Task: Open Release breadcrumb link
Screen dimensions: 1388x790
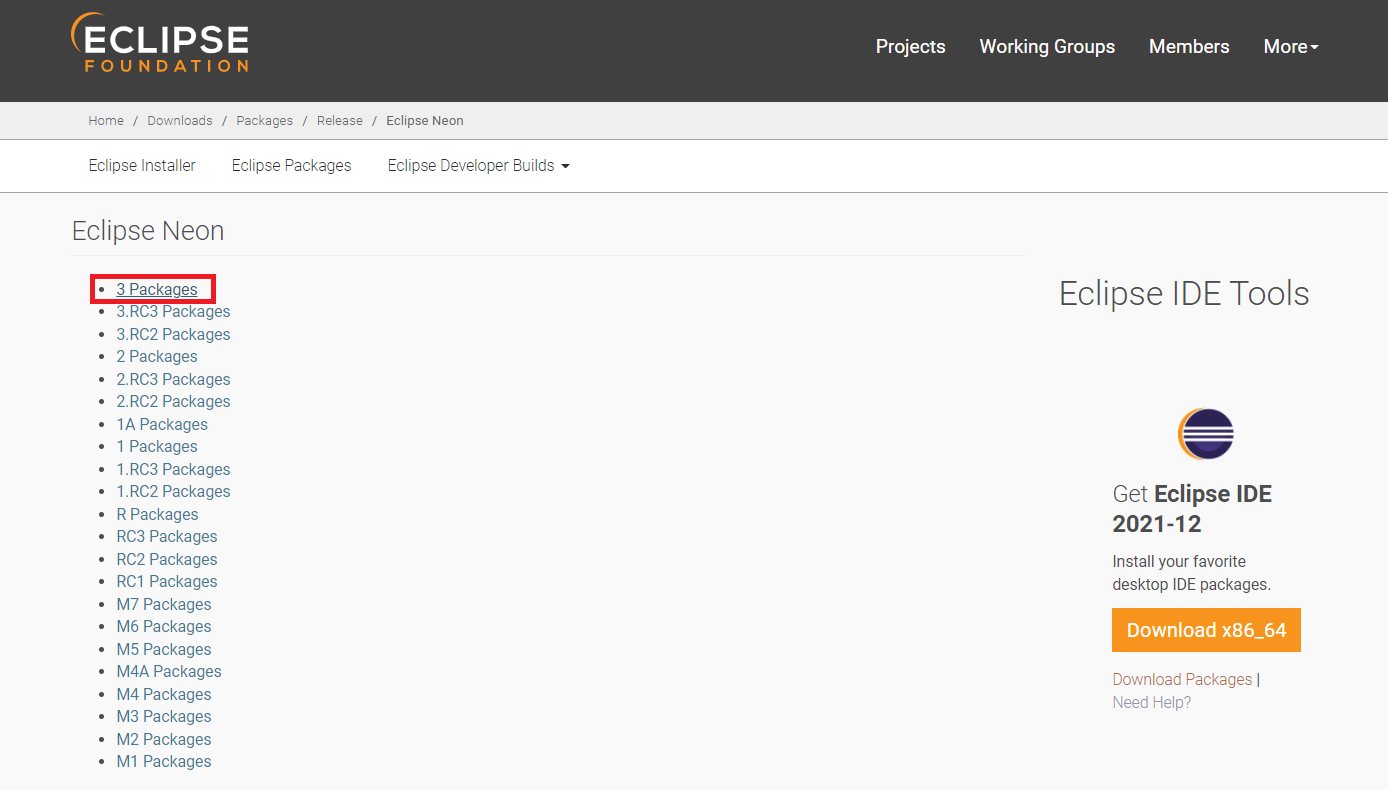Action: 340,121
